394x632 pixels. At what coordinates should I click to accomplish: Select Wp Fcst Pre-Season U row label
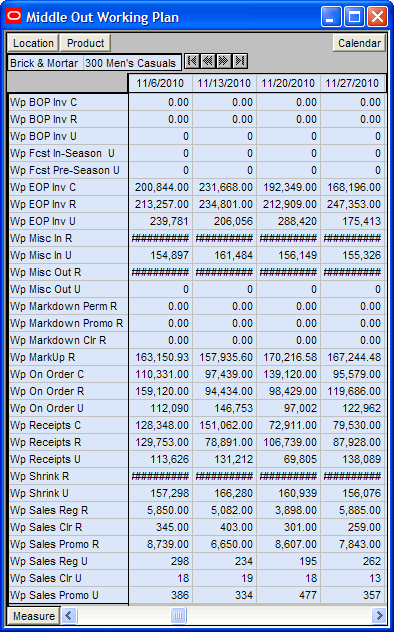coord(68,170)
